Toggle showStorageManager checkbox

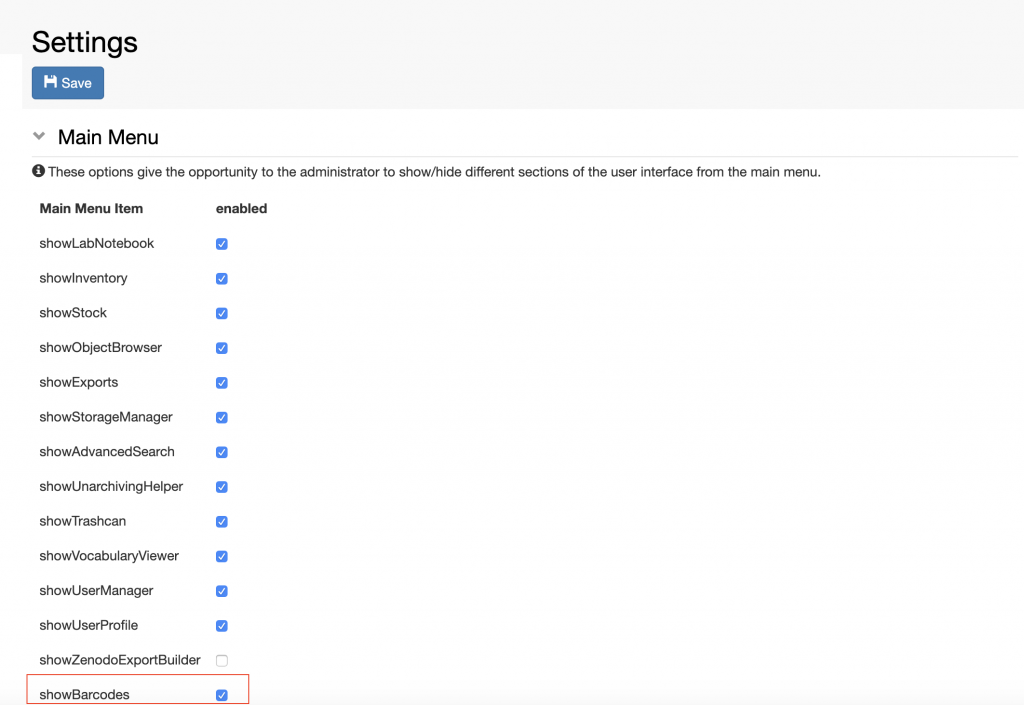coord(222,417)
